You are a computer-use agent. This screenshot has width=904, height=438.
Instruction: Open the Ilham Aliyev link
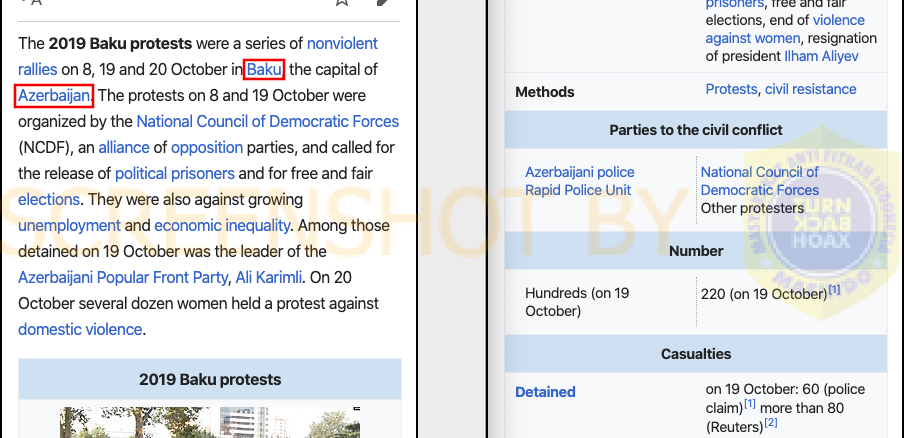click(x=821, y=56)
